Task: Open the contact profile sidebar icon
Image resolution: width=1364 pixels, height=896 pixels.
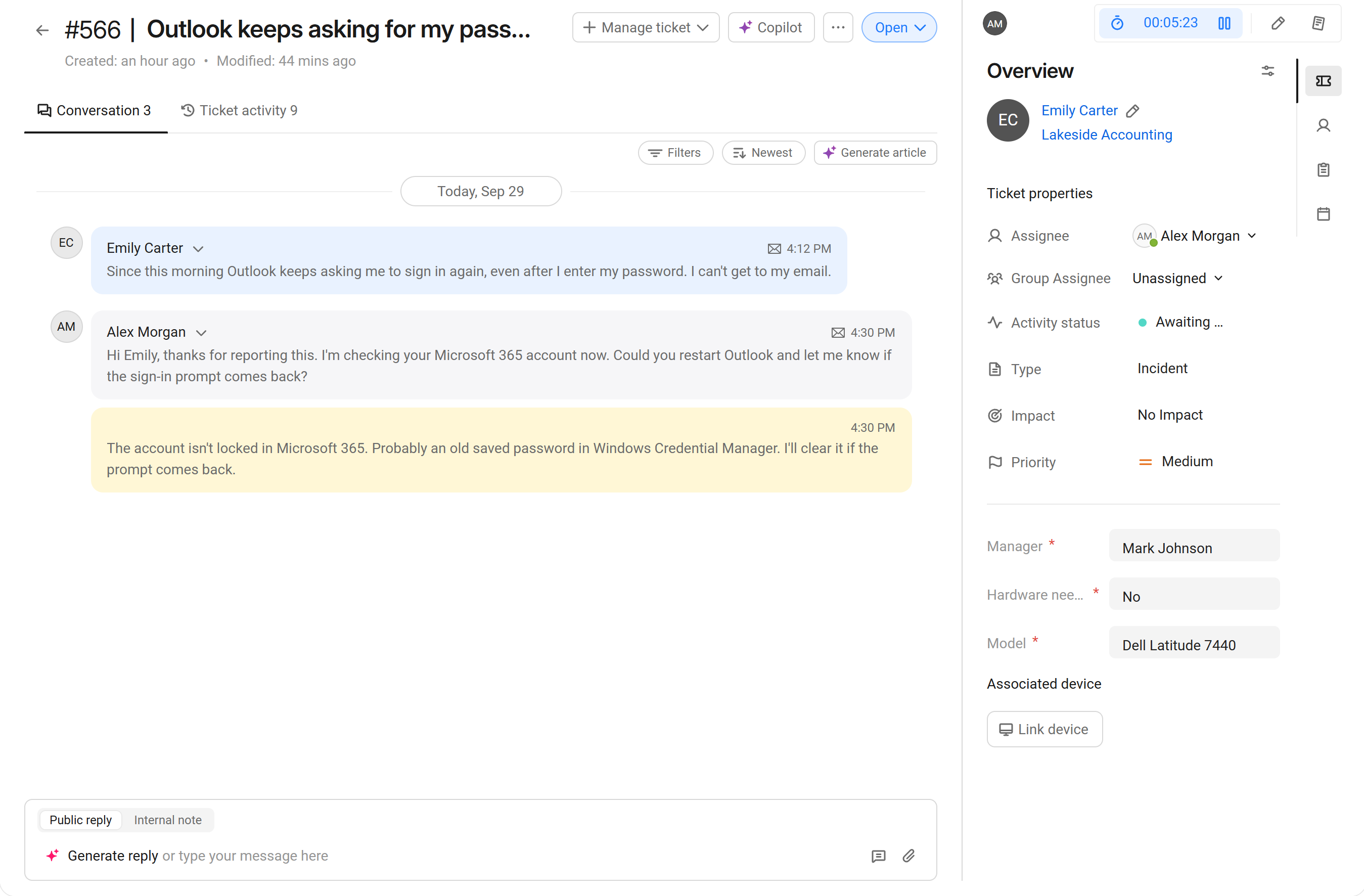Action: 1324,125
